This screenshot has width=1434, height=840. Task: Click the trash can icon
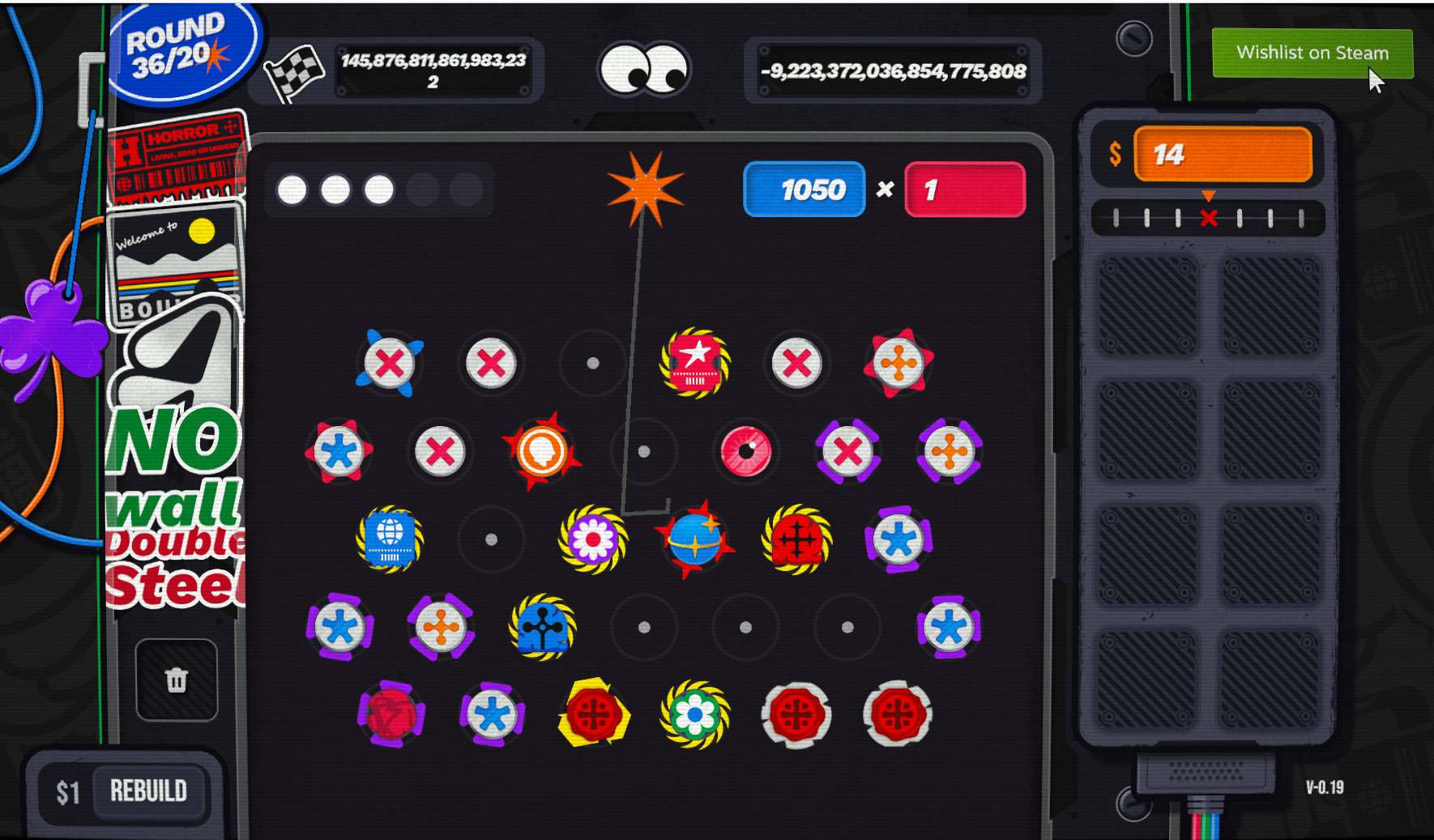click(177, 680)
